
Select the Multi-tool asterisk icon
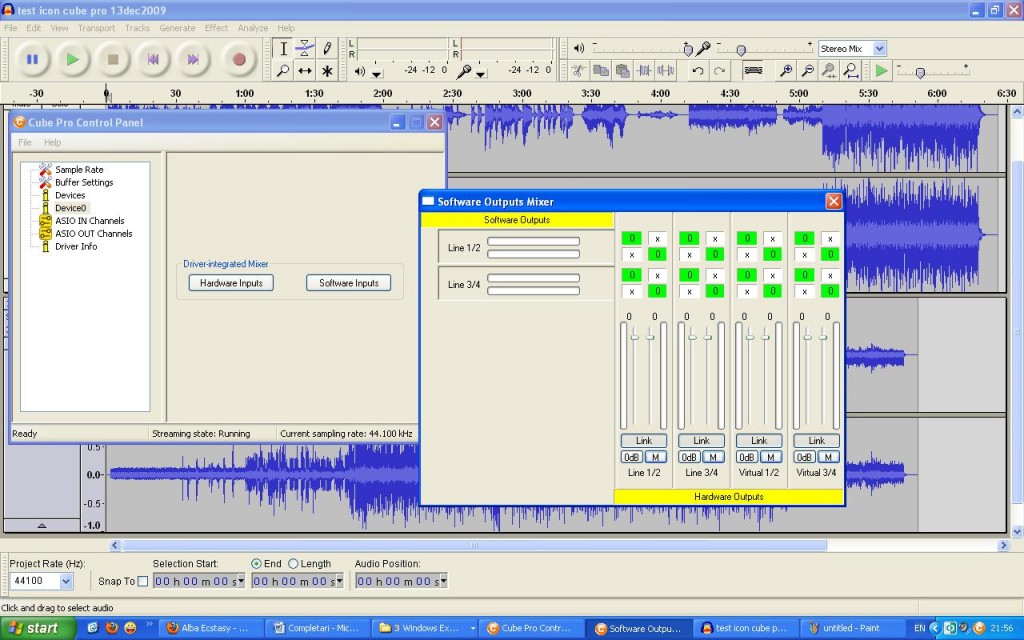(327, 71)
